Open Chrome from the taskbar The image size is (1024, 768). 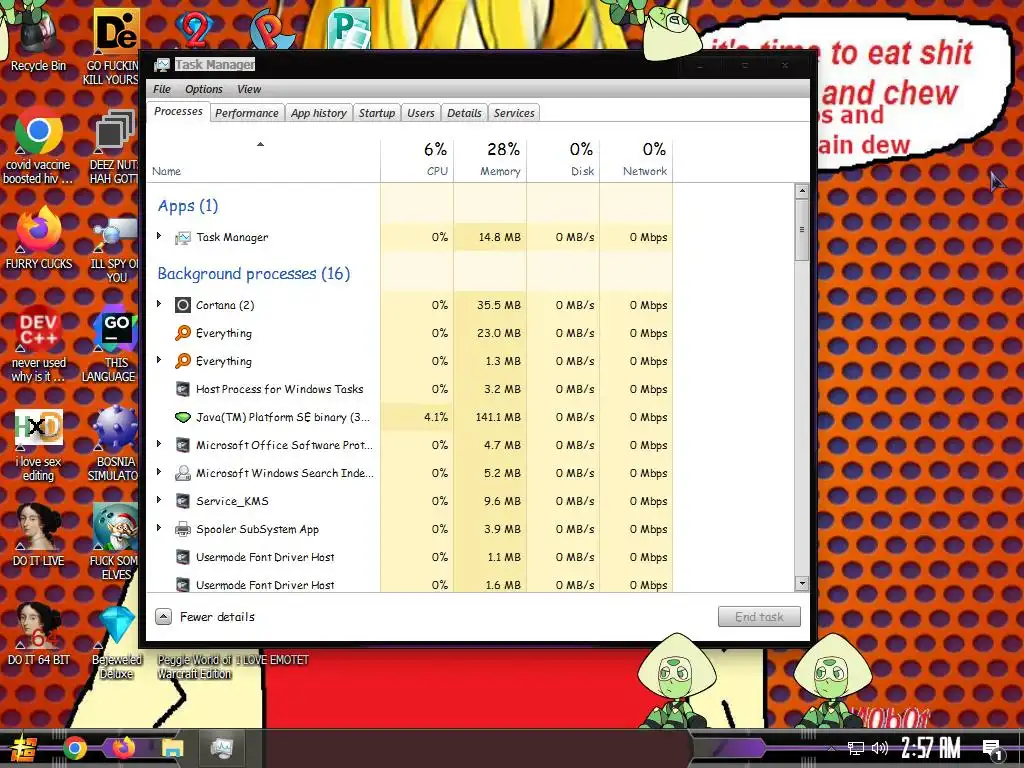coord(74,748)
